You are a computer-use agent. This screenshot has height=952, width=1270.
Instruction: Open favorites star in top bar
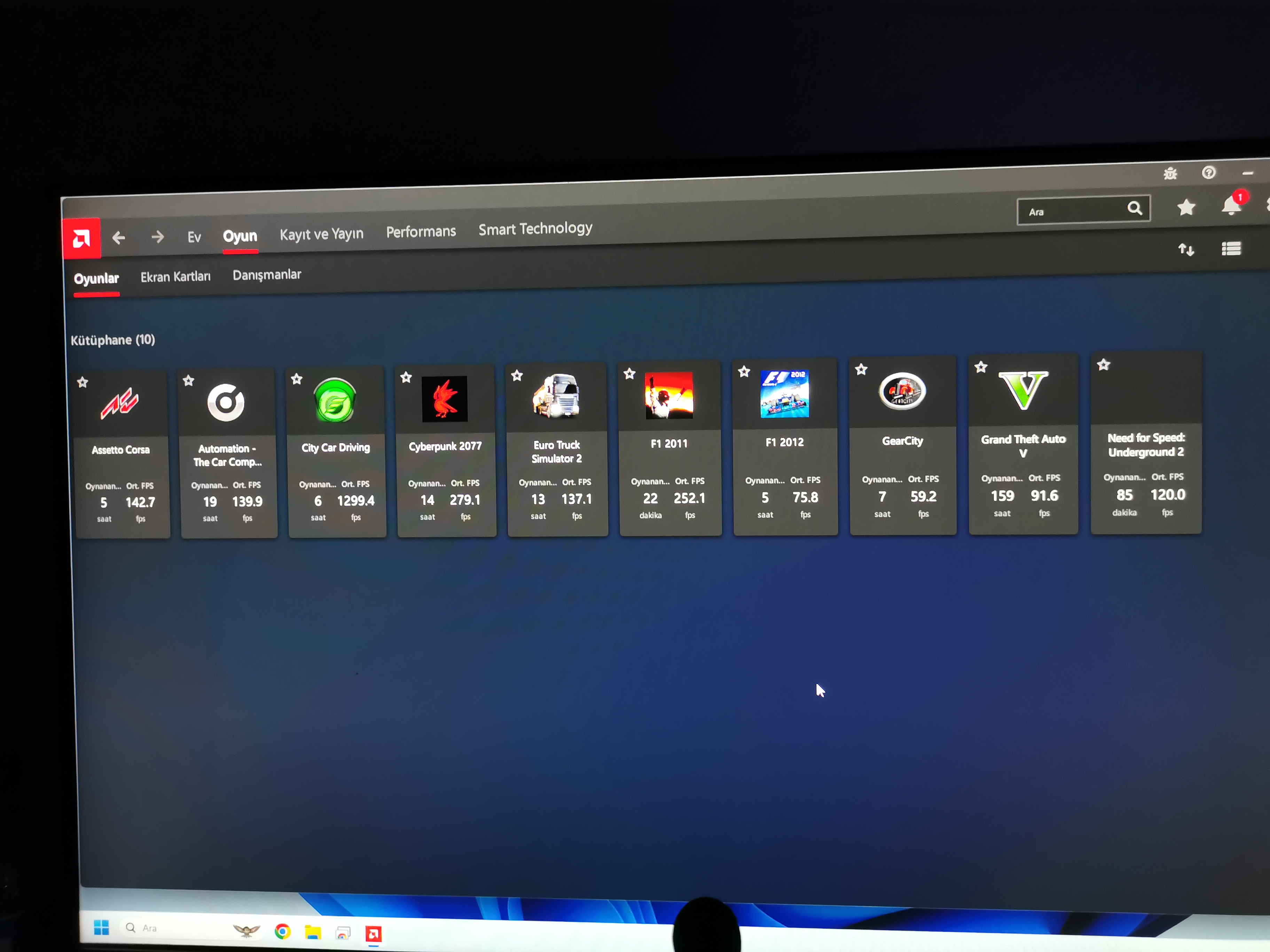pos(1186,207)
